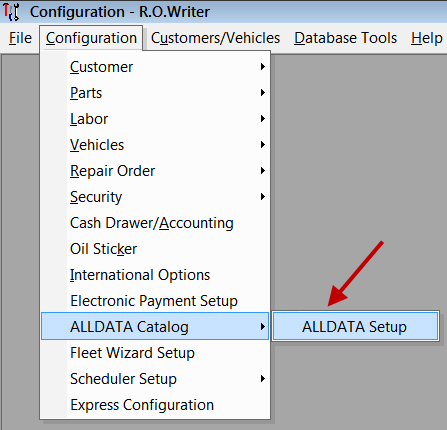
Task: Expand the Labor submenu
Action: [155, 119]
